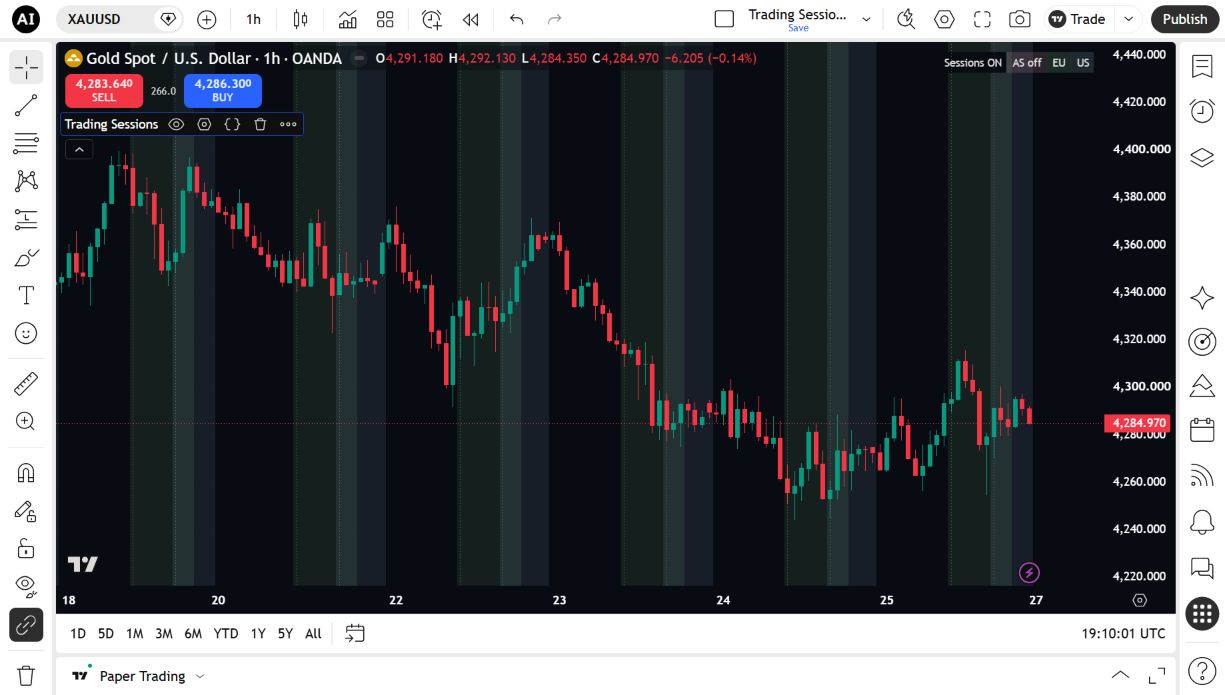Select the text annotation tool
The width and height of the screenshot is (1225, 695).
[26, 295]
